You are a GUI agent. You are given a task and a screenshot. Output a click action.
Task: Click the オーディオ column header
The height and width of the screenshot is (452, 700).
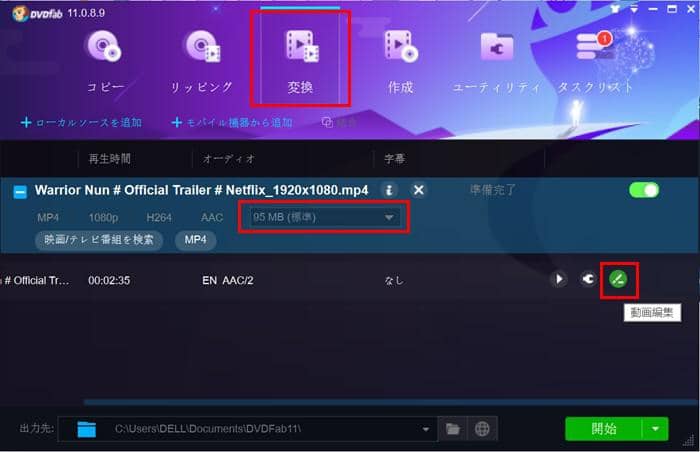(x=229, y=159)
